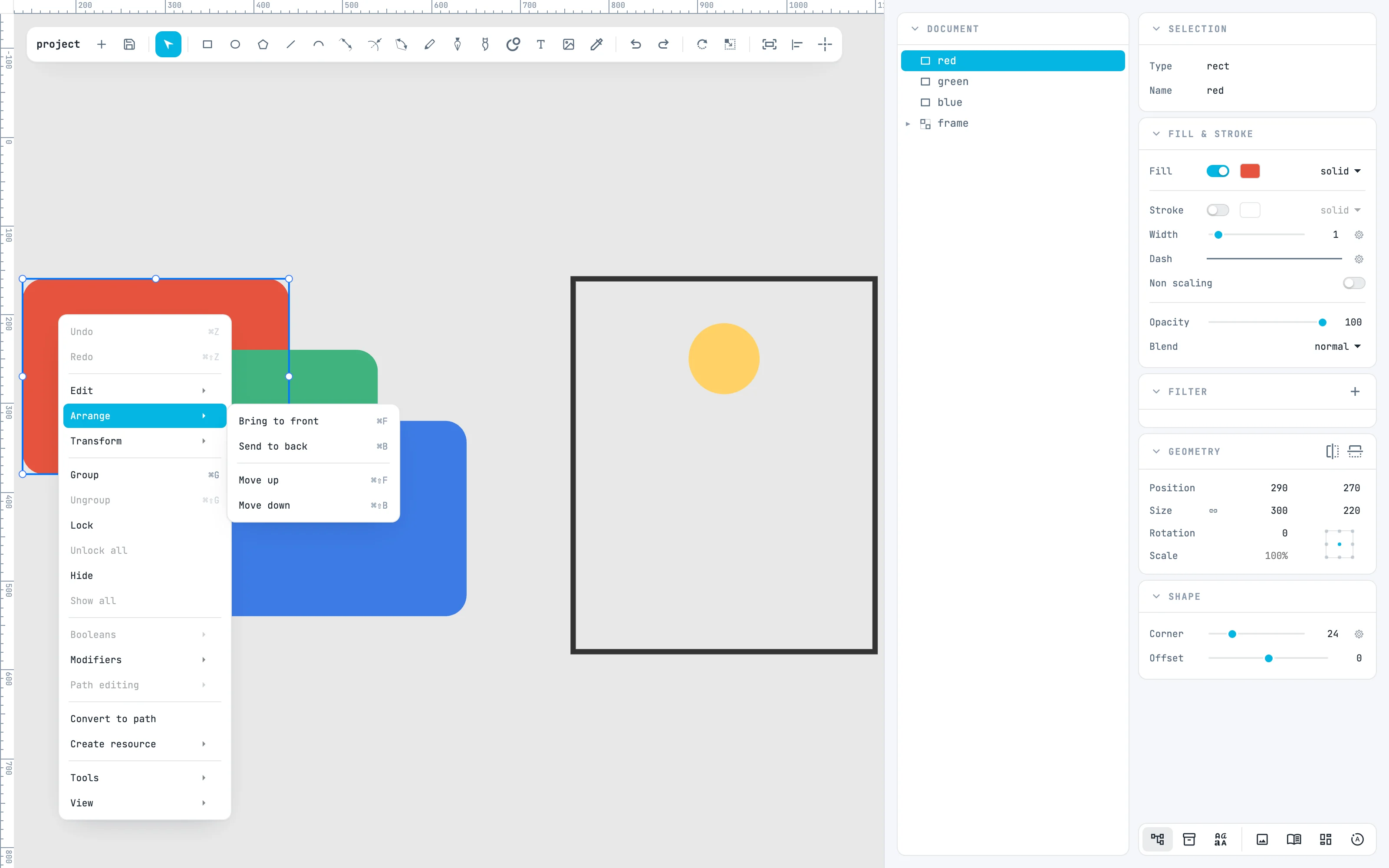
Task: Select Move up in the submenu
Action: [x=313, y=480]
